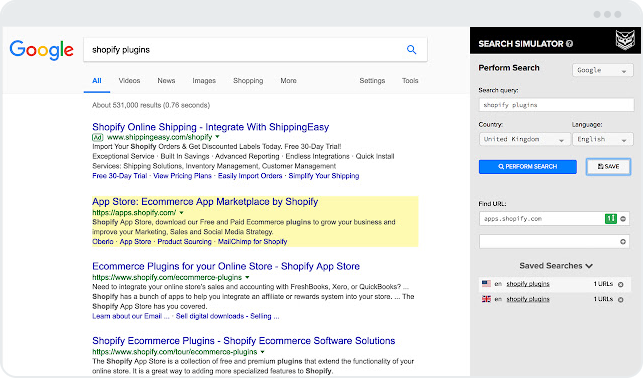Click the Oberlo sitelink
Image resolution: width=643 pixels, height=378 pixels.
tap(103, 242)
